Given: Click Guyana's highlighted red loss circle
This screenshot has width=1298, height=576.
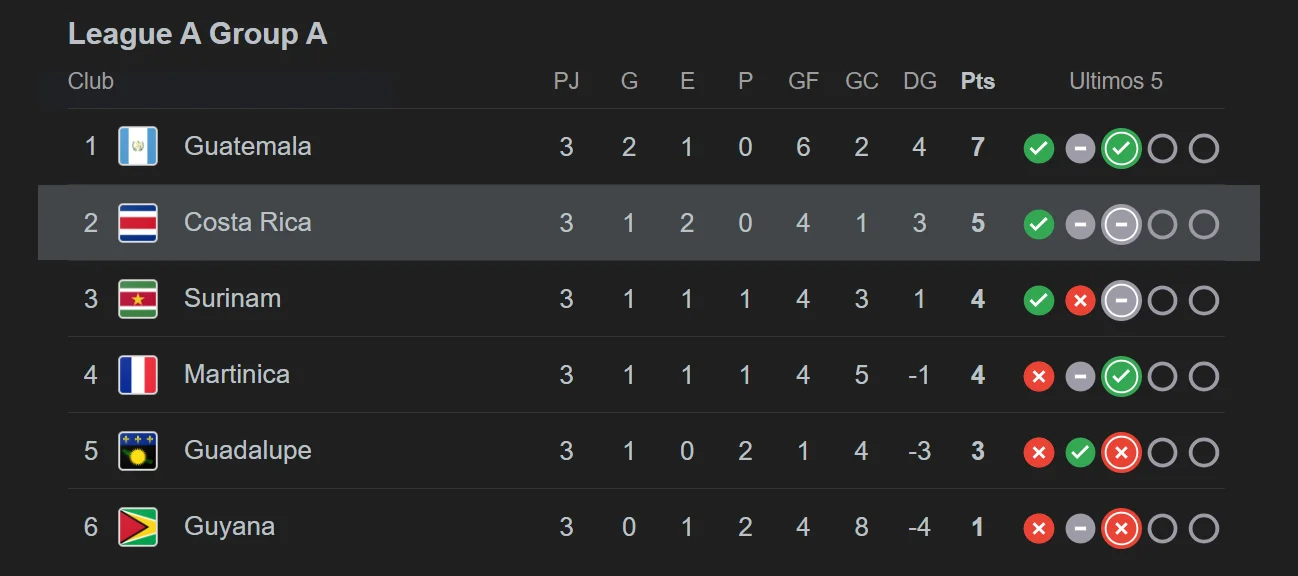Looking at the screenshot, I should pos(1121,529).
